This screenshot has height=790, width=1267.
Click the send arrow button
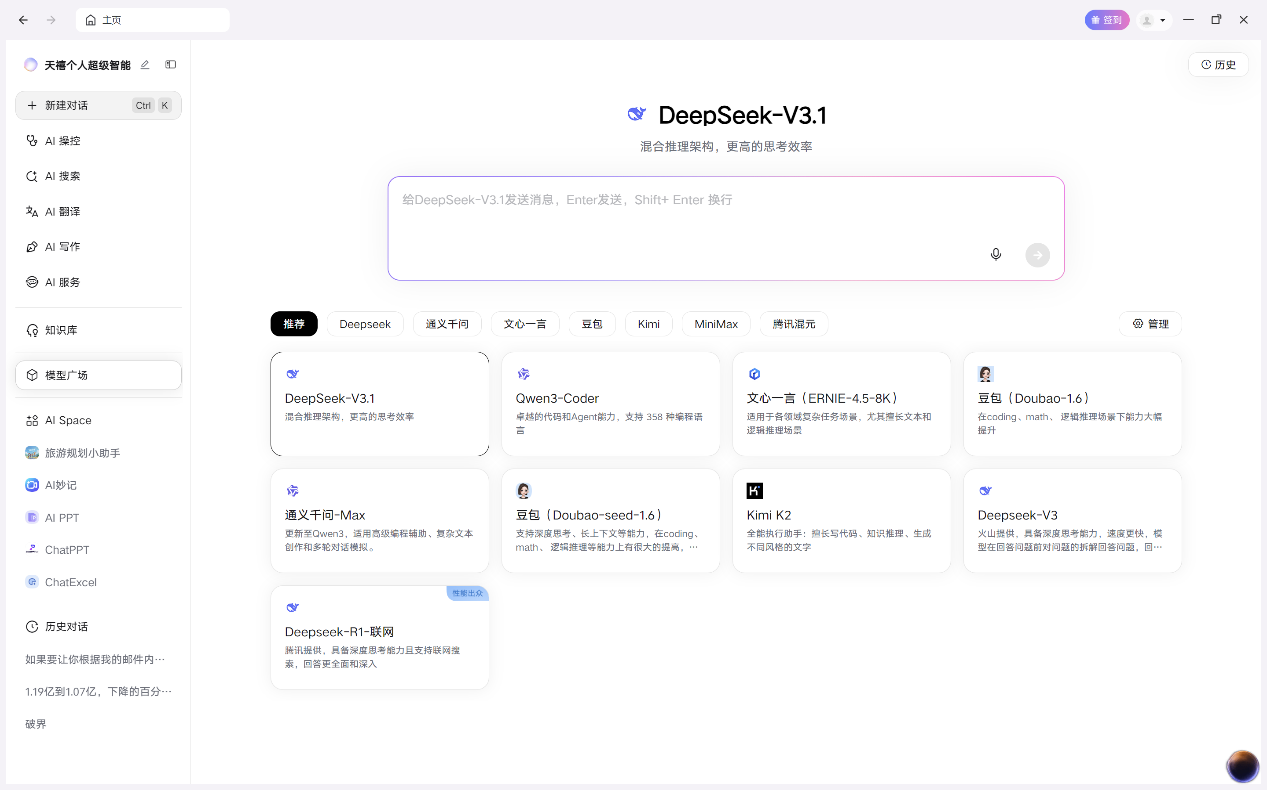point(1038,255)
